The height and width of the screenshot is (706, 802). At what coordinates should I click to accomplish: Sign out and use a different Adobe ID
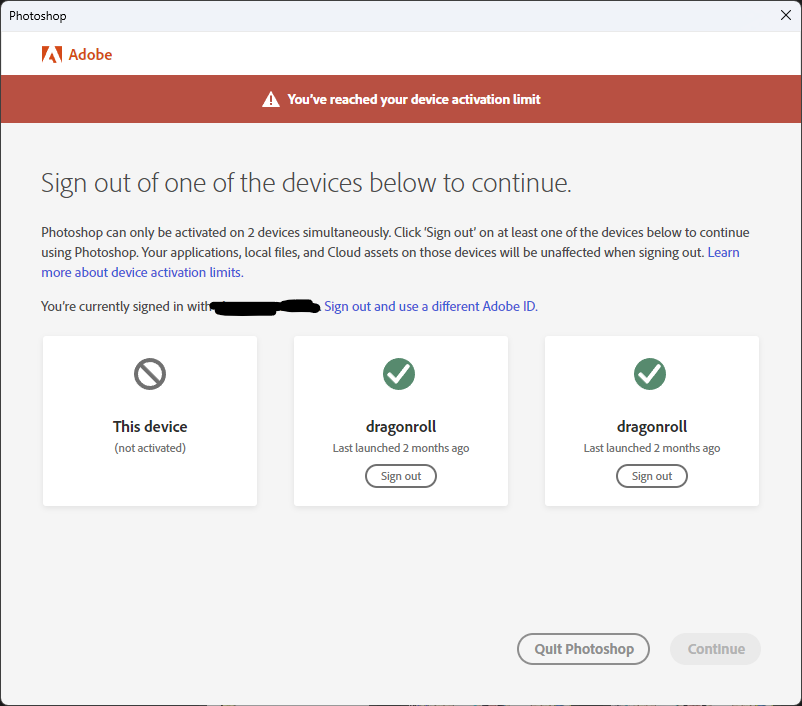[429, 306]
